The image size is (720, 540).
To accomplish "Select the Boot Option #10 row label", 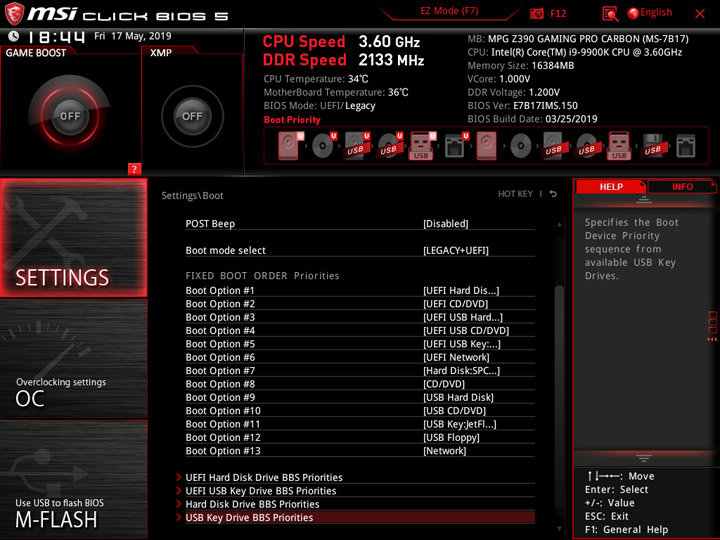I will [x=223, y=411].
